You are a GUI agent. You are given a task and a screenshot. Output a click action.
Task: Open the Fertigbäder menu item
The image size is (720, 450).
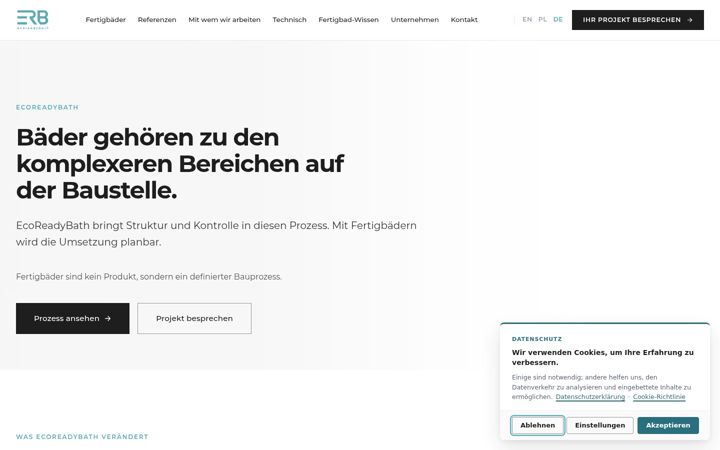(106, 20)
